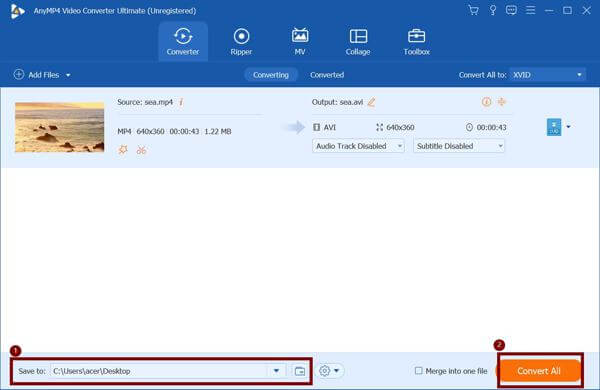Open the Collage tab
600x390 pixels.
(x=358, y=42)
